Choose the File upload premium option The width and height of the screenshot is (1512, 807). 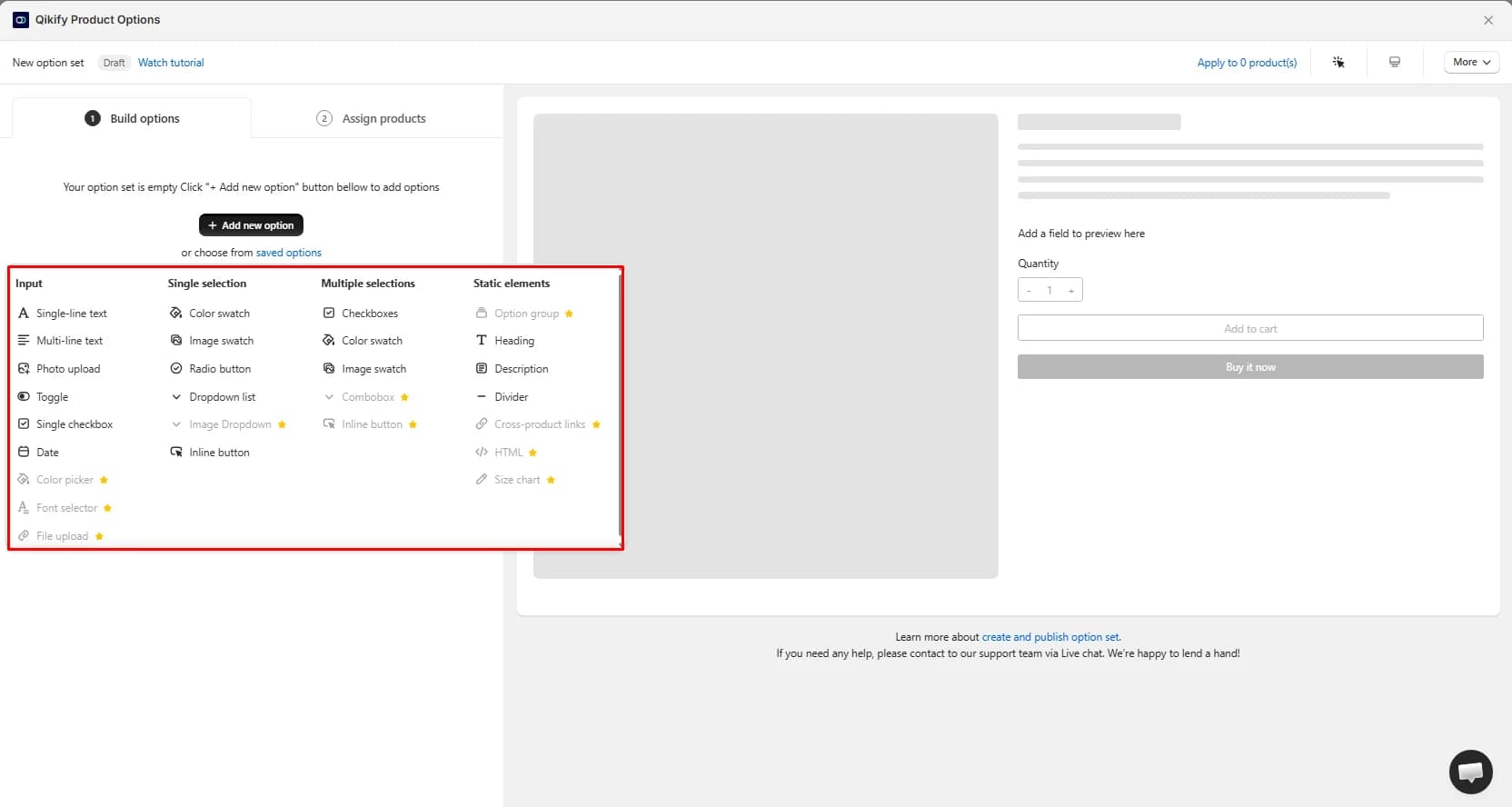pos(61,536)
